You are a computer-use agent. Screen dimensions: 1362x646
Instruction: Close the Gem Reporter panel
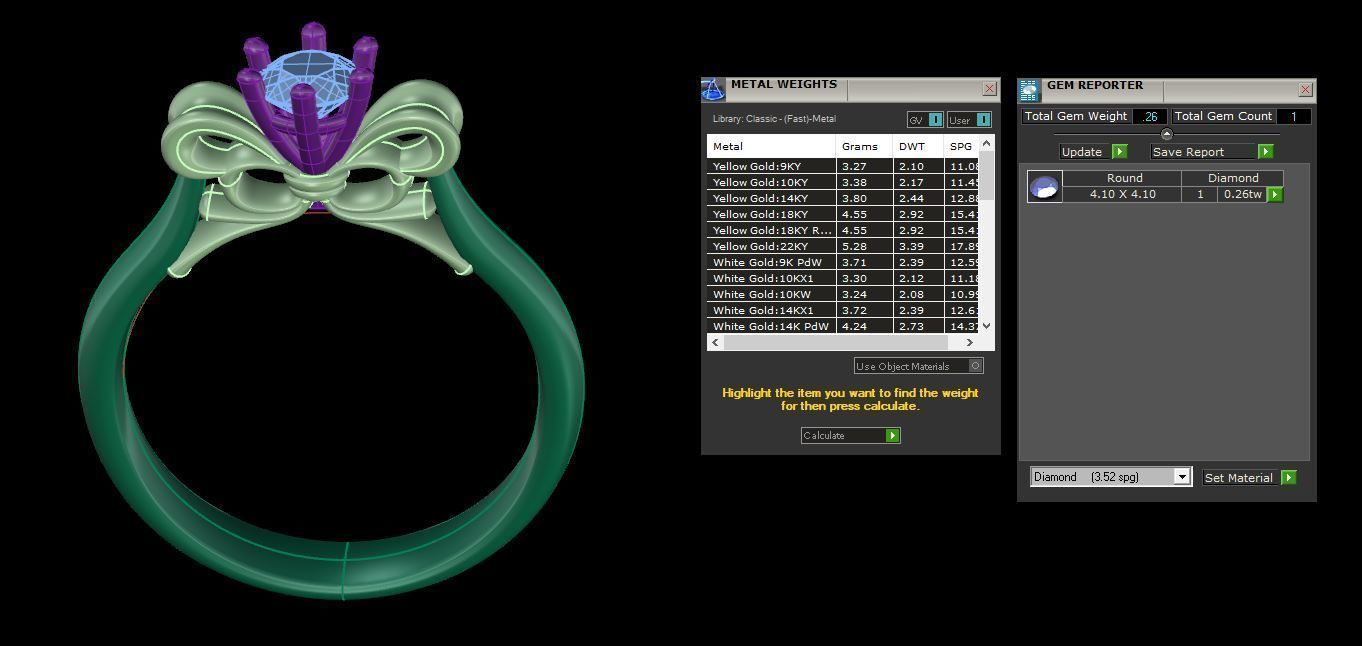1305,90
